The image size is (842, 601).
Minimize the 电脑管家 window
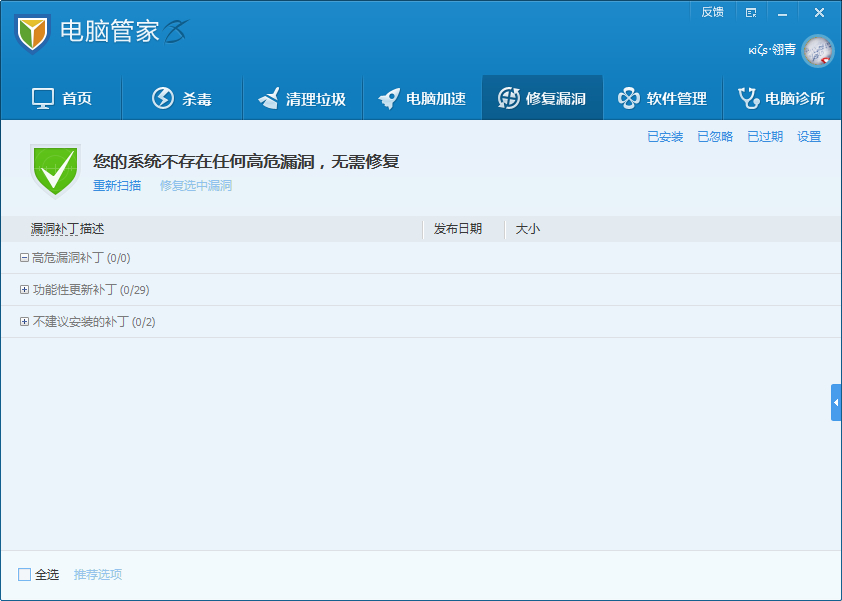pos(782,13)
